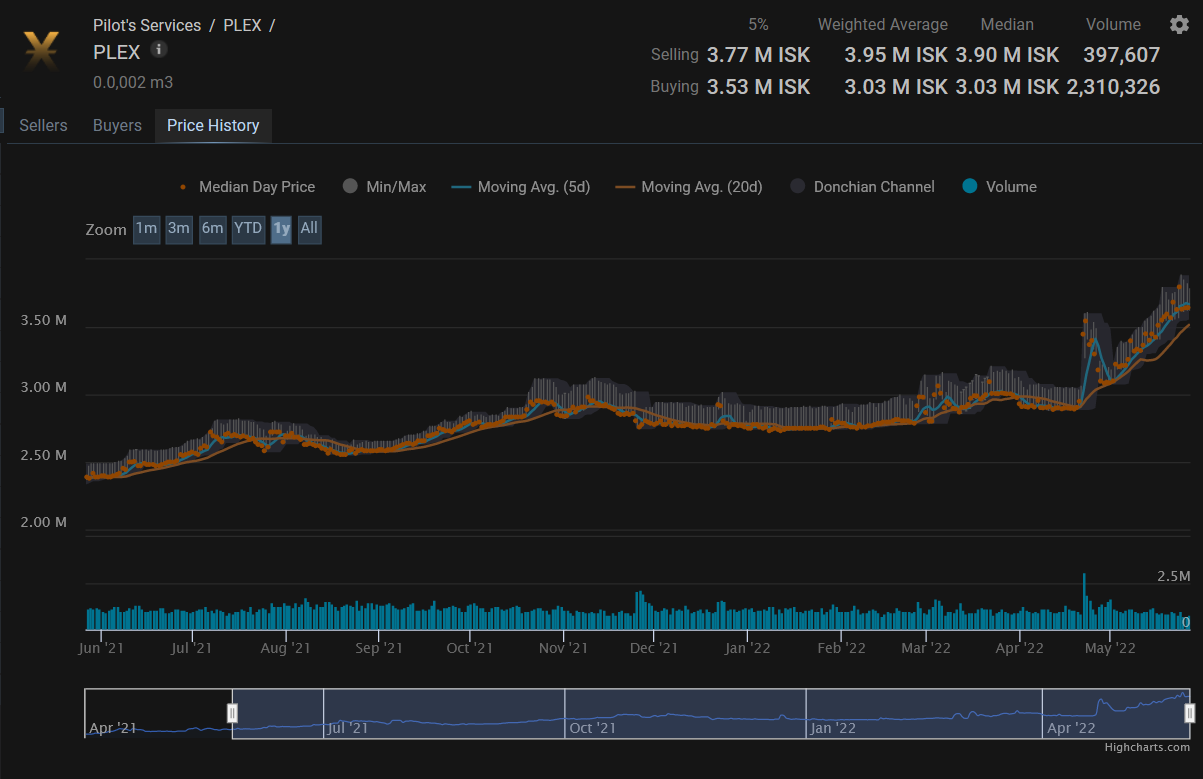Select the Price History tab
Image resolution: width=1203 pixels, height=779 pixels.
point(213,126)
